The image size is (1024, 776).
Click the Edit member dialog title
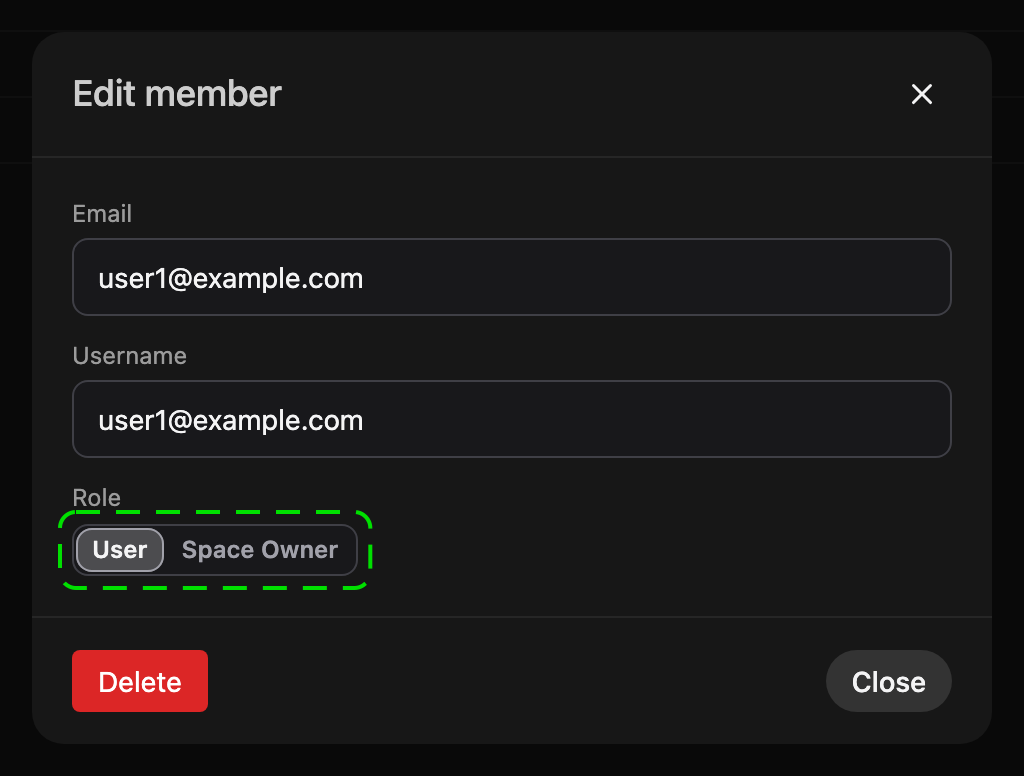click(x=177, y=93)
